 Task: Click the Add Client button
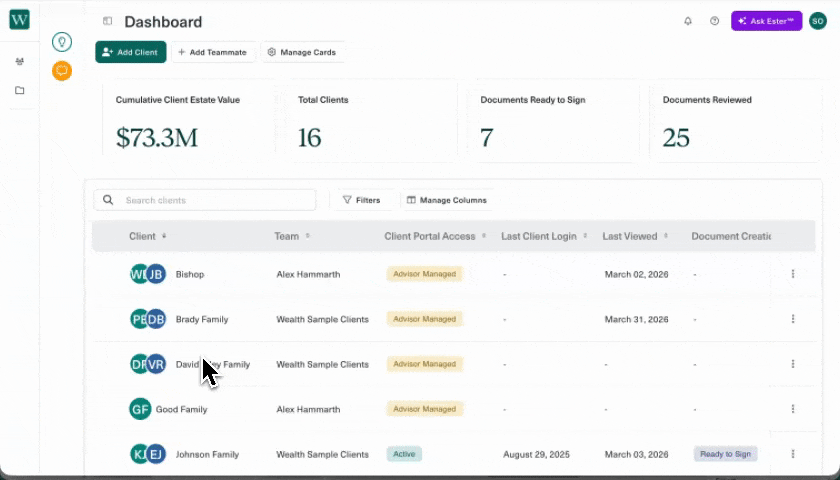click(130, 52)
